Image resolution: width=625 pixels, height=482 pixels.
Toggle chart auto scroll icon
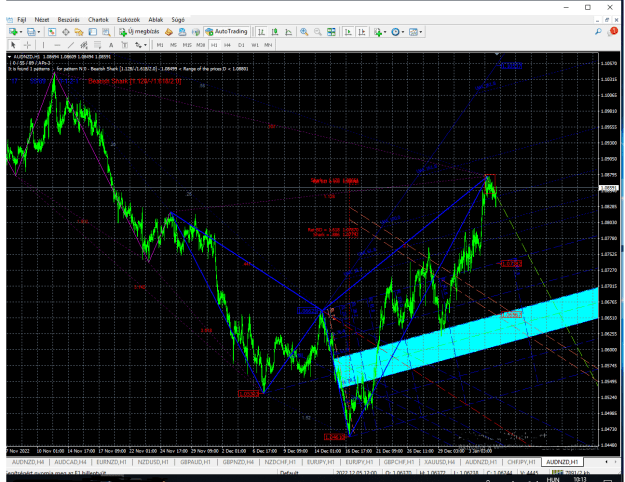tap(348, 32)
